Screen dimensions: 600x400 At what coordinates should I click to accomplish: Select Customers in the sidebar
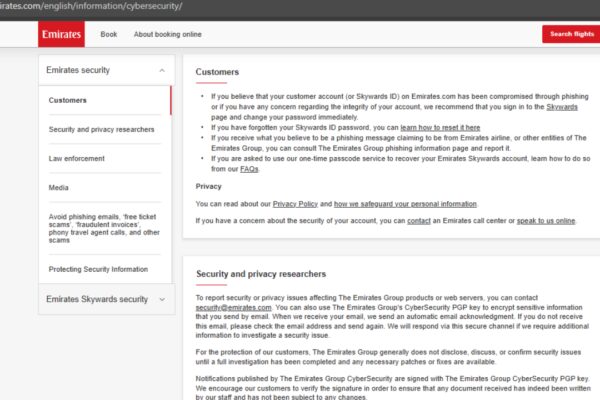(68, 100)
